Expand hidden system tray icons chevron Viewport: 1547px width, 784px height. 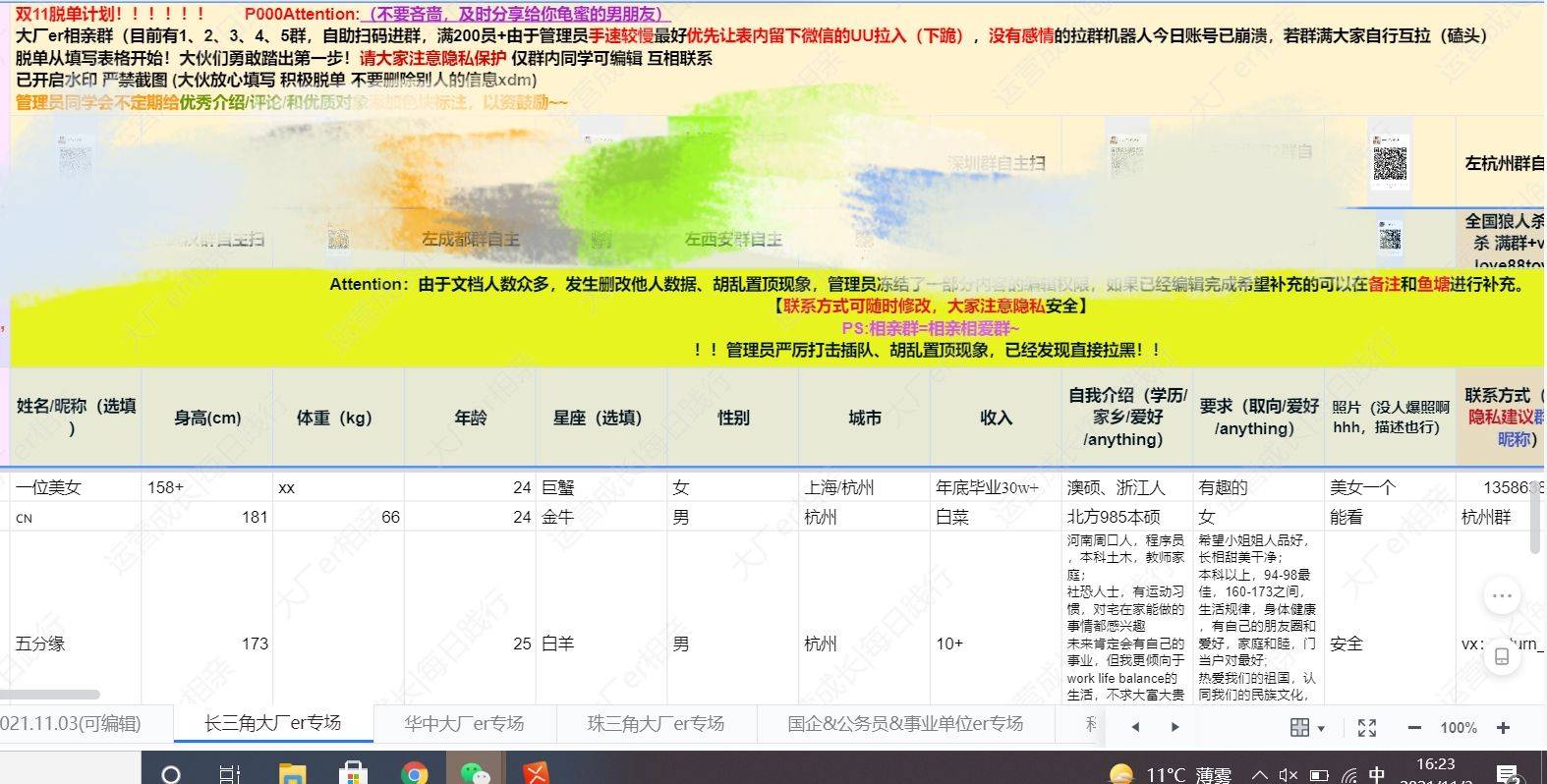tap(1258, 775)
